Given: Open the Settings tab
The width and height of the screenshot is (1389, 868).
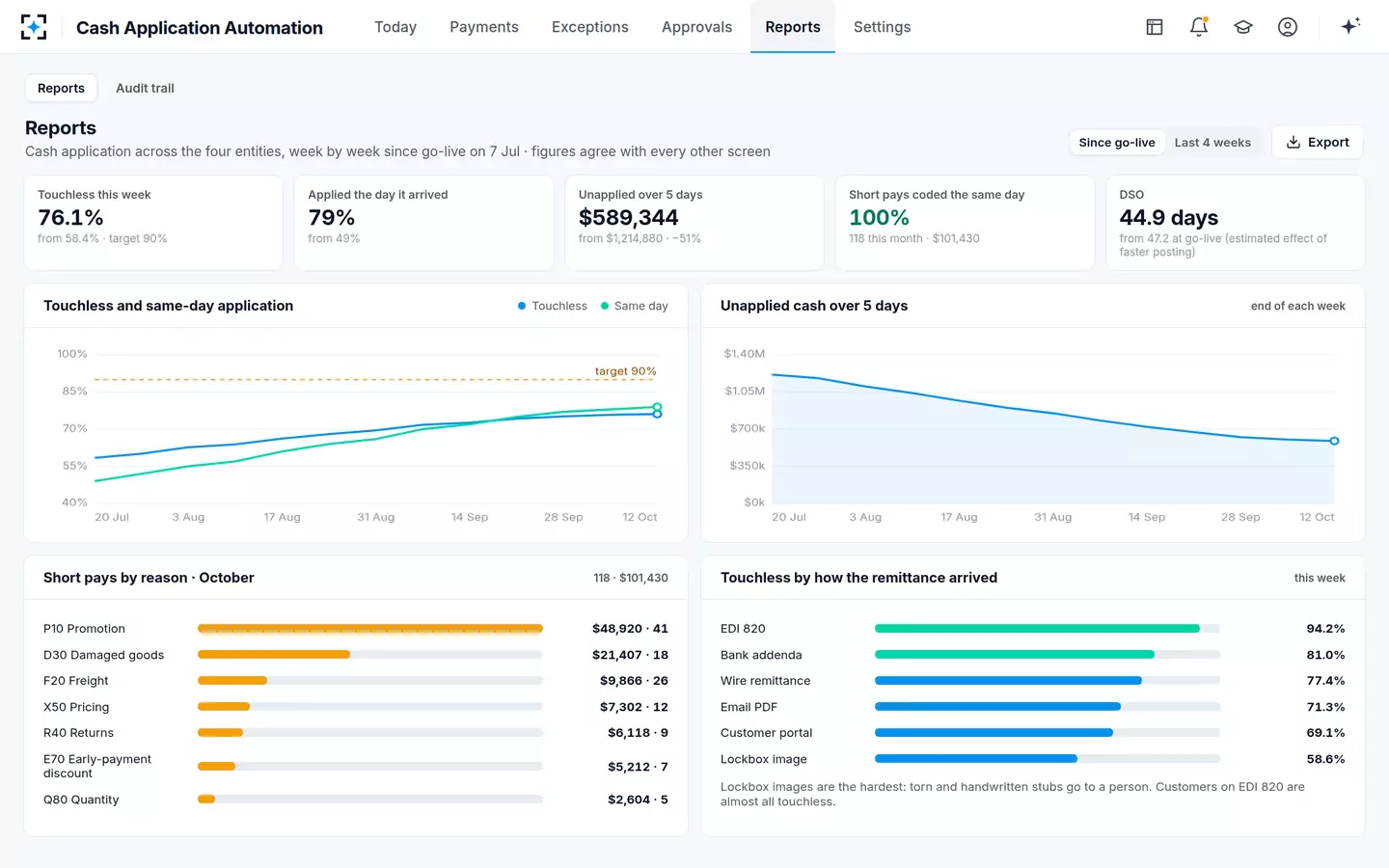Looking at the screenshot, I should tap(882, 27).
